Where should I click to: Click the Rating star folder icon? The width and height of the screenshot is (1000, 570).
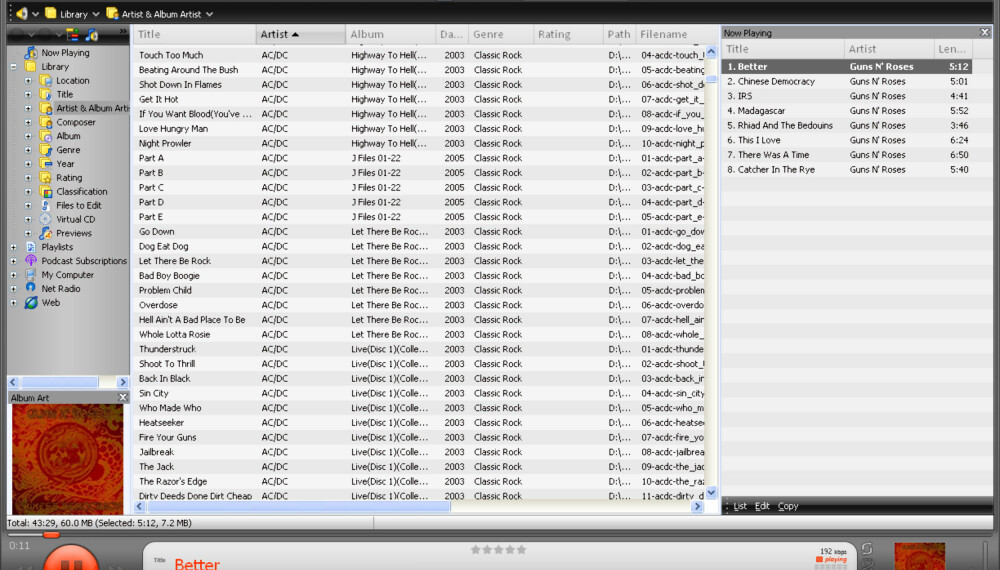(46, 178)
